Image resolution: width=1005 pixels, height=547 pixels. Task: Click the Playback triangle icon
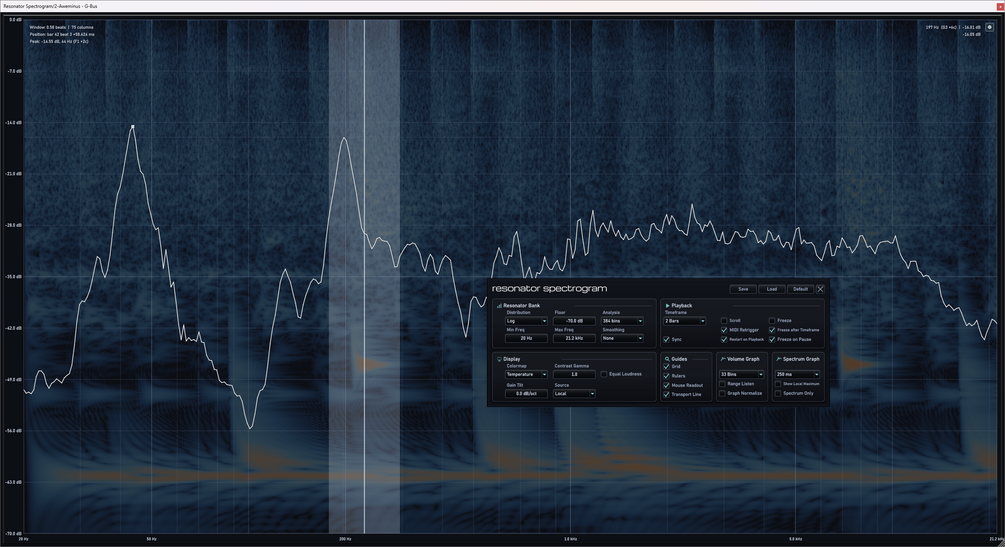667,306
